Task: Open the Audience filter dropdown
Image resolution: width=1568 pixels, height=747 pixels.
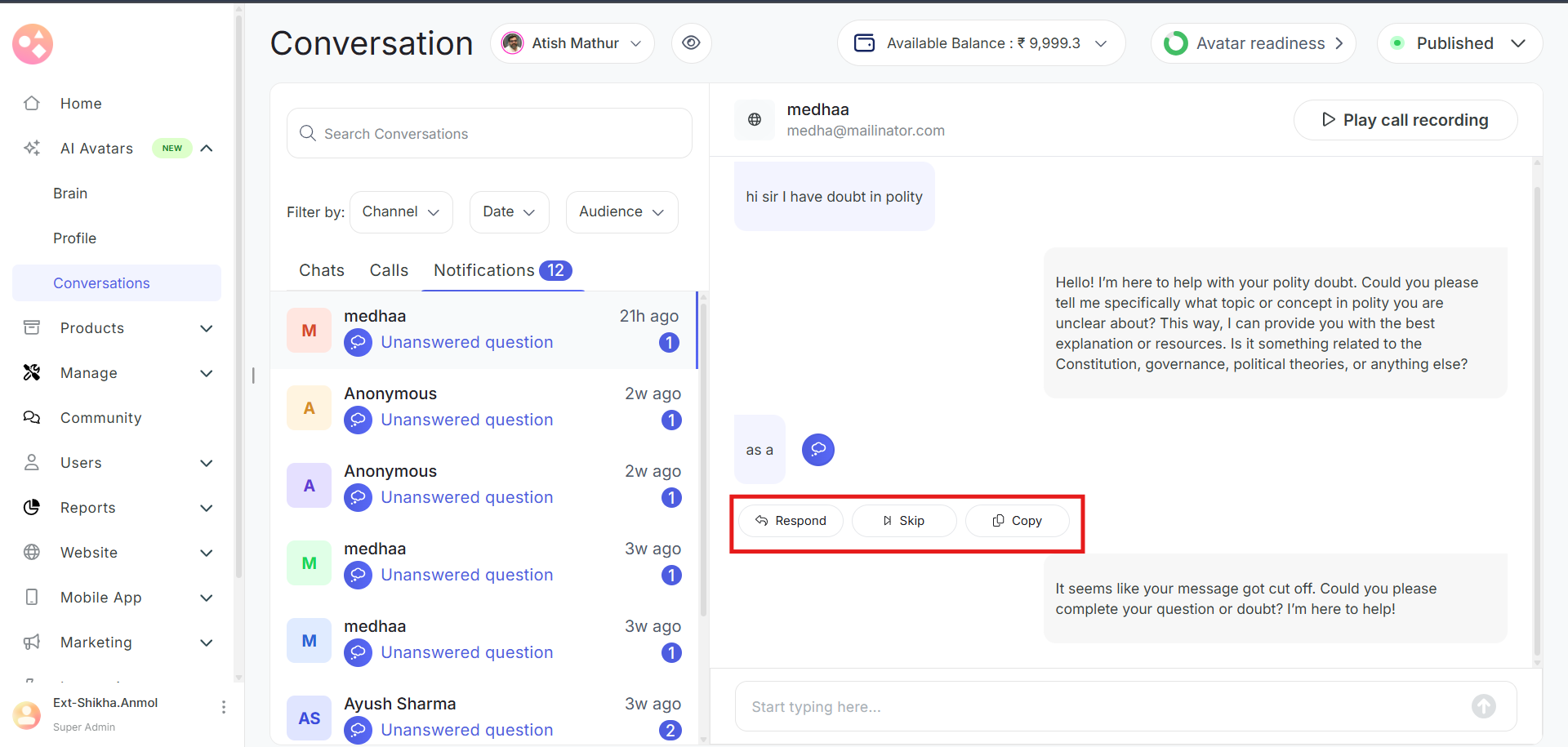Action: click(621, 212)
